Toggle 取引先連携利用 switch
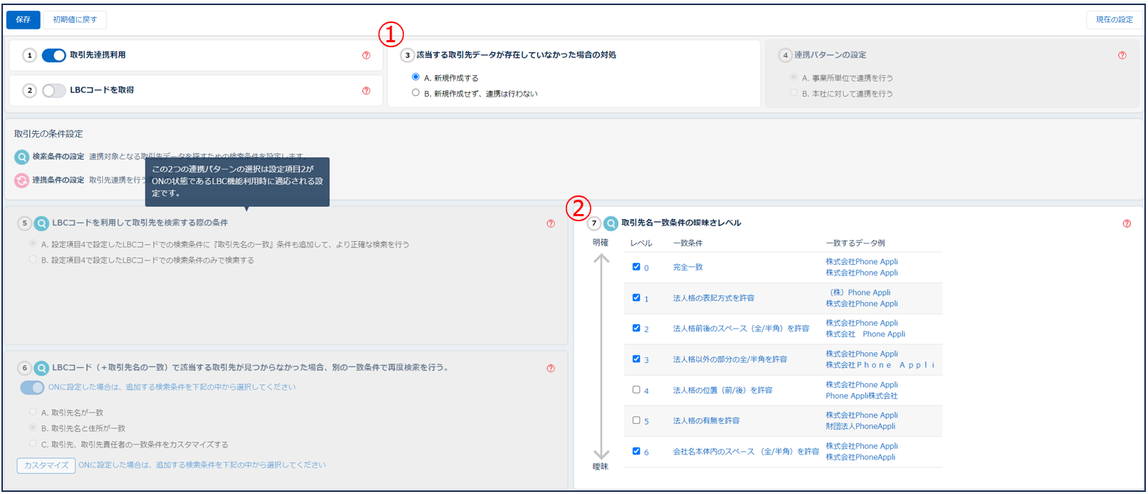 click(x=54, y=55)
